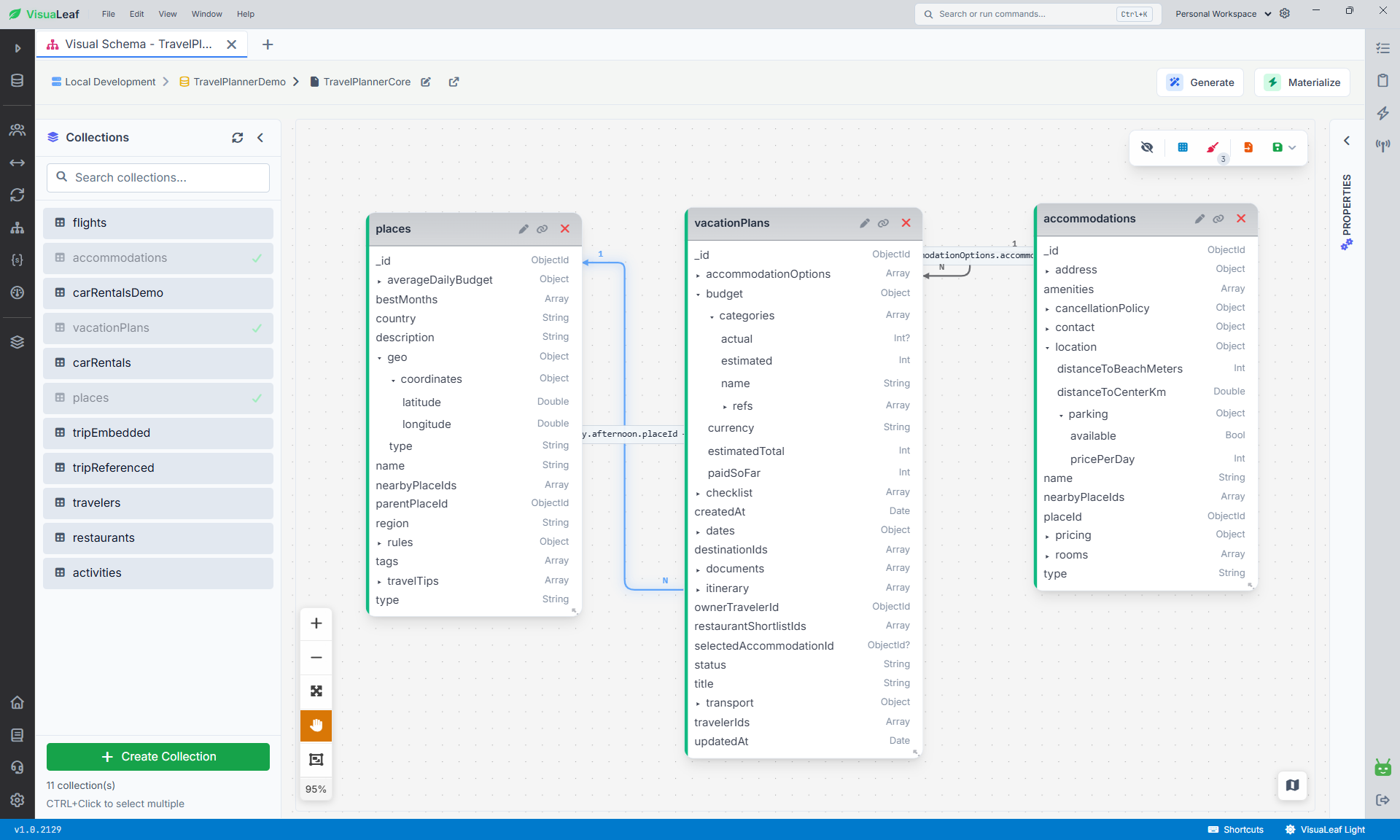
Task: Open the Help menu
Action: coord(246,14)
